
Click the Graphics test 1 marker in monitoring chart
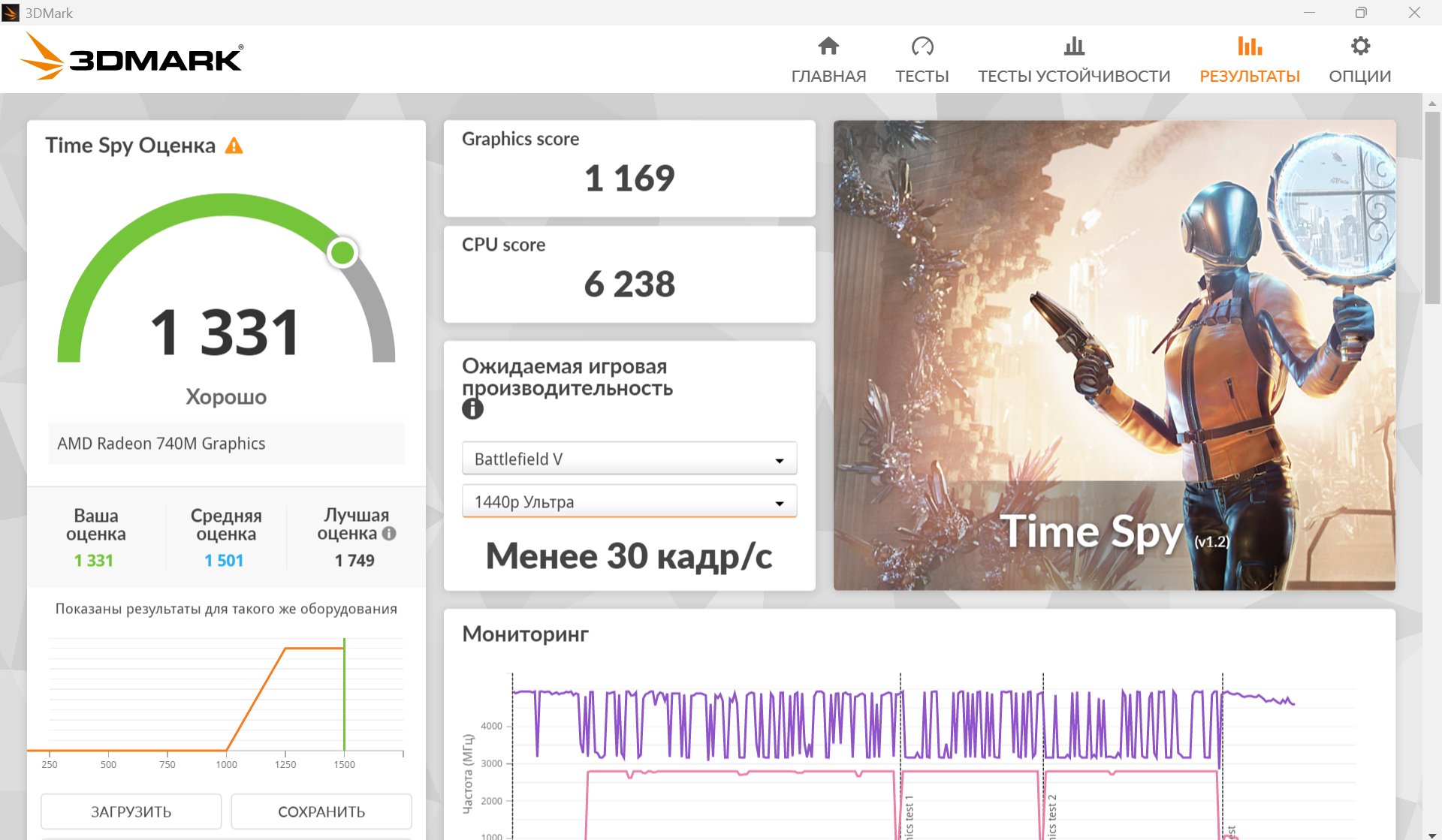coord(909,817)
